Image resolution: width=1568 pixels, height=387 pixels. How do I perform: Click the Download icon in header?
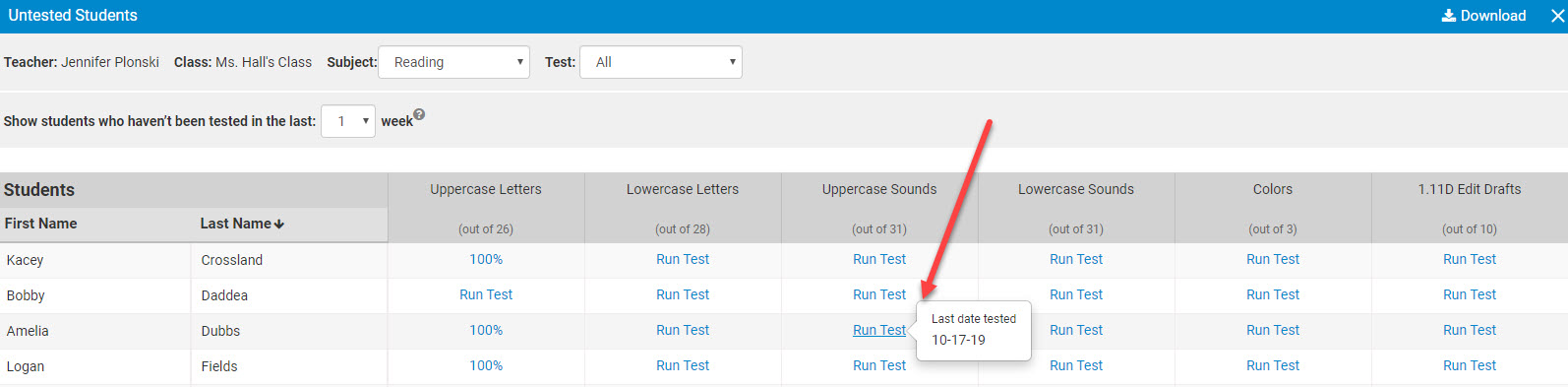[1448, 16]
